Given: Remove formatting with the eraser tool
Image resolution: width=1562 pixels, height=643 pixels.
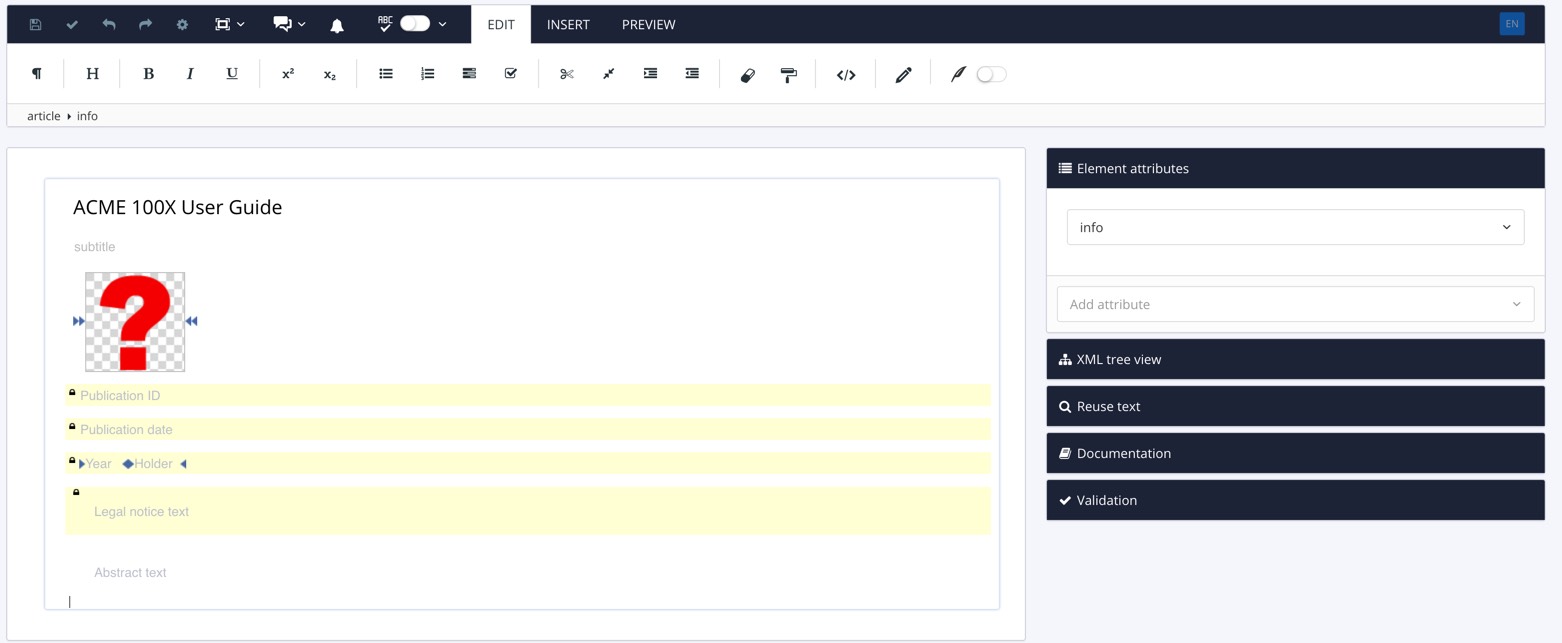Looking at the screenshot, I should (747, 74).
